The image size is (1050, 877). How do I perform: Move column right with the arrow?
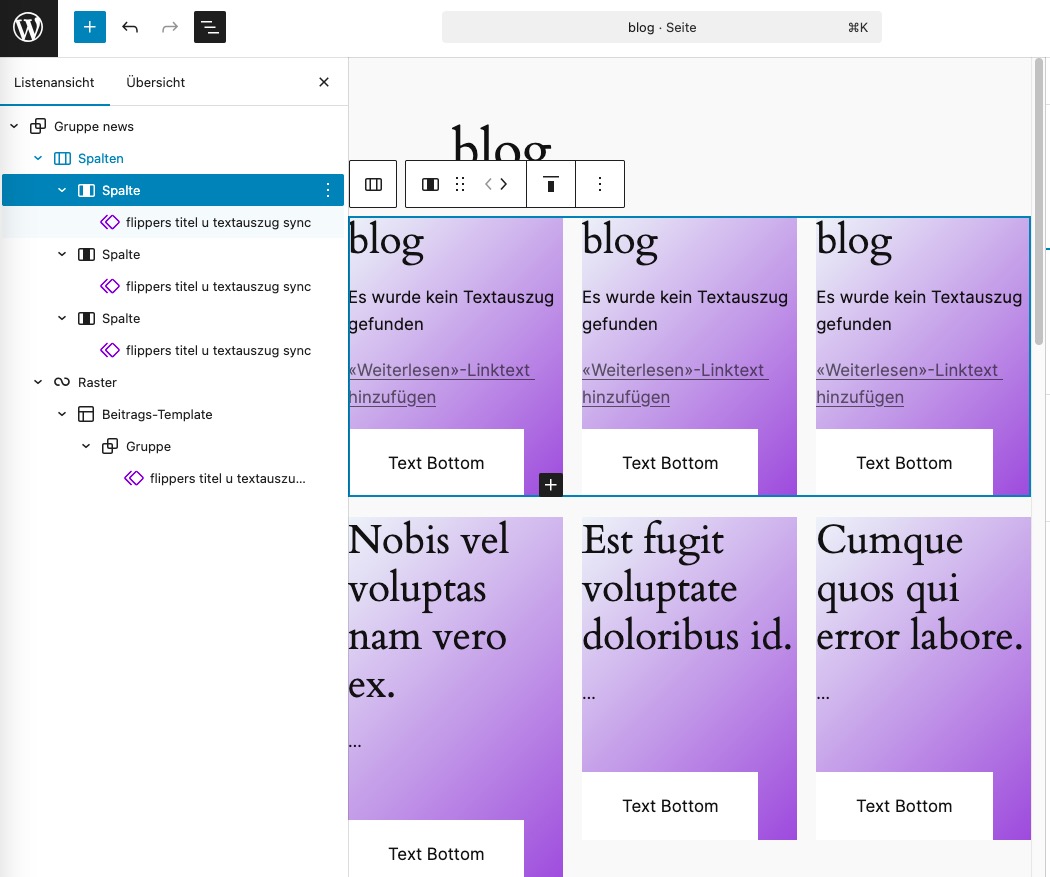point(504,184)
